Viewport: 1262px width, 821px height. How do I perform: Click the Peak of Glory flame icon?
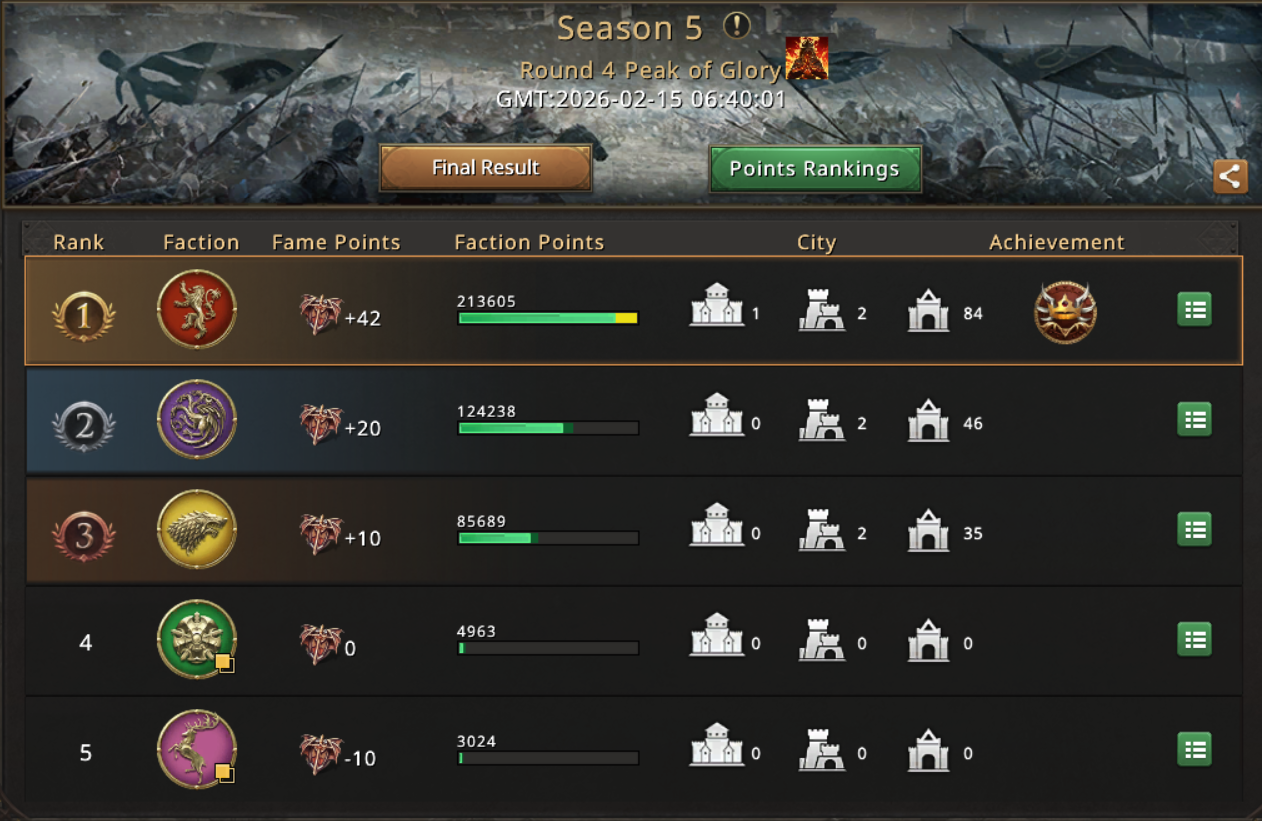tap(806, 58)
